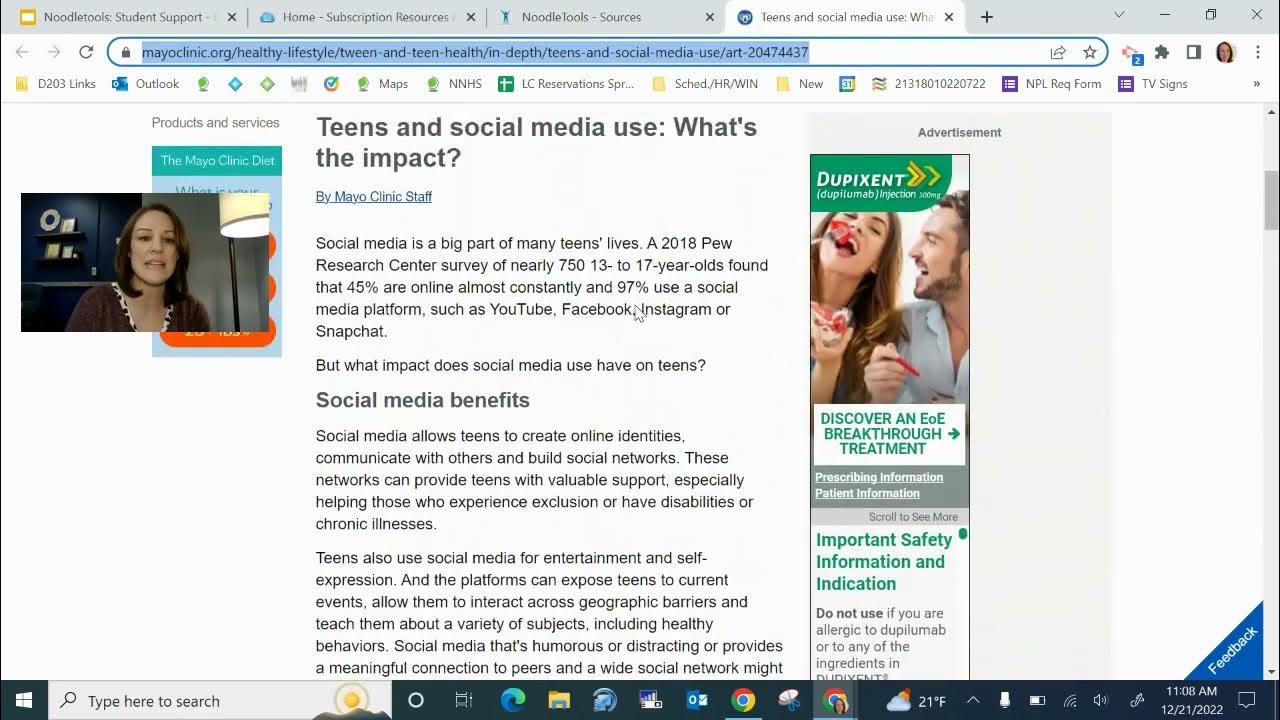View site info via padlock icon

tap(125, 53)
